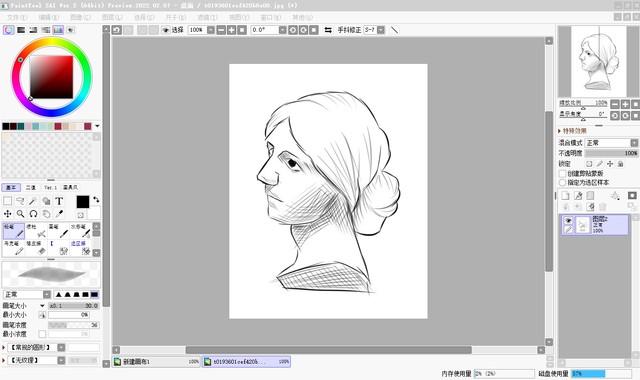
Task: Open the 无纹理 texture dropdown
Action: pyautogui.click(x=61, y=360)
